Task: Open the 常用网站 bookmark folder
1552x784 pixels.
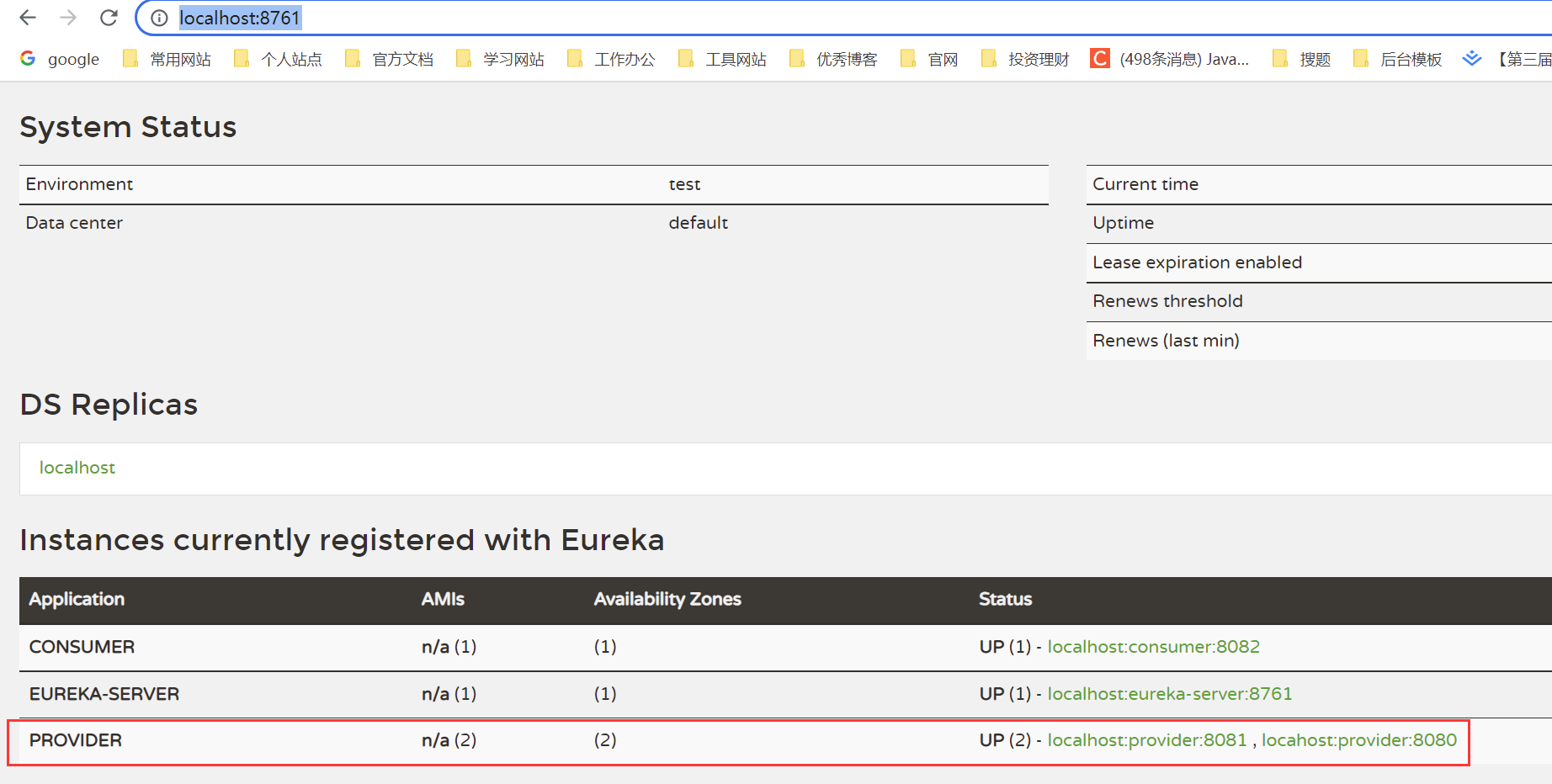Action: 167,59
